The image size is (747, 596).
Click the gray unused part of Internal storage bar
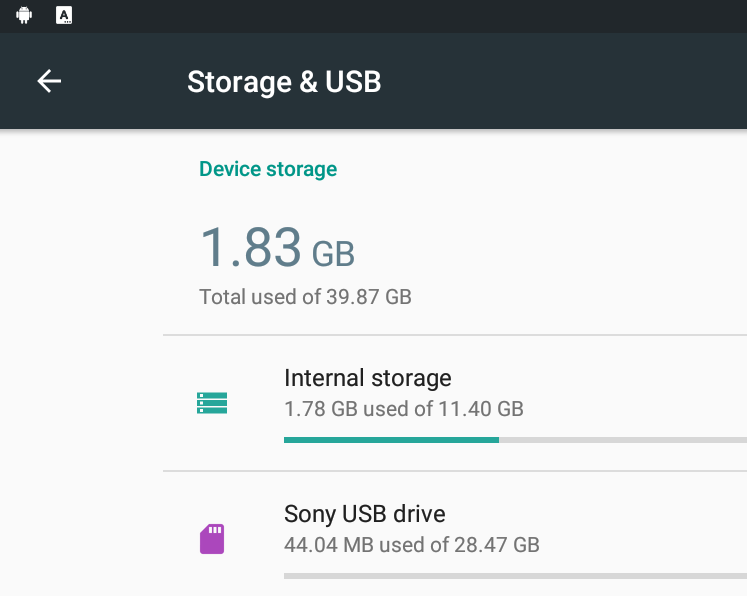click(623, 440)
